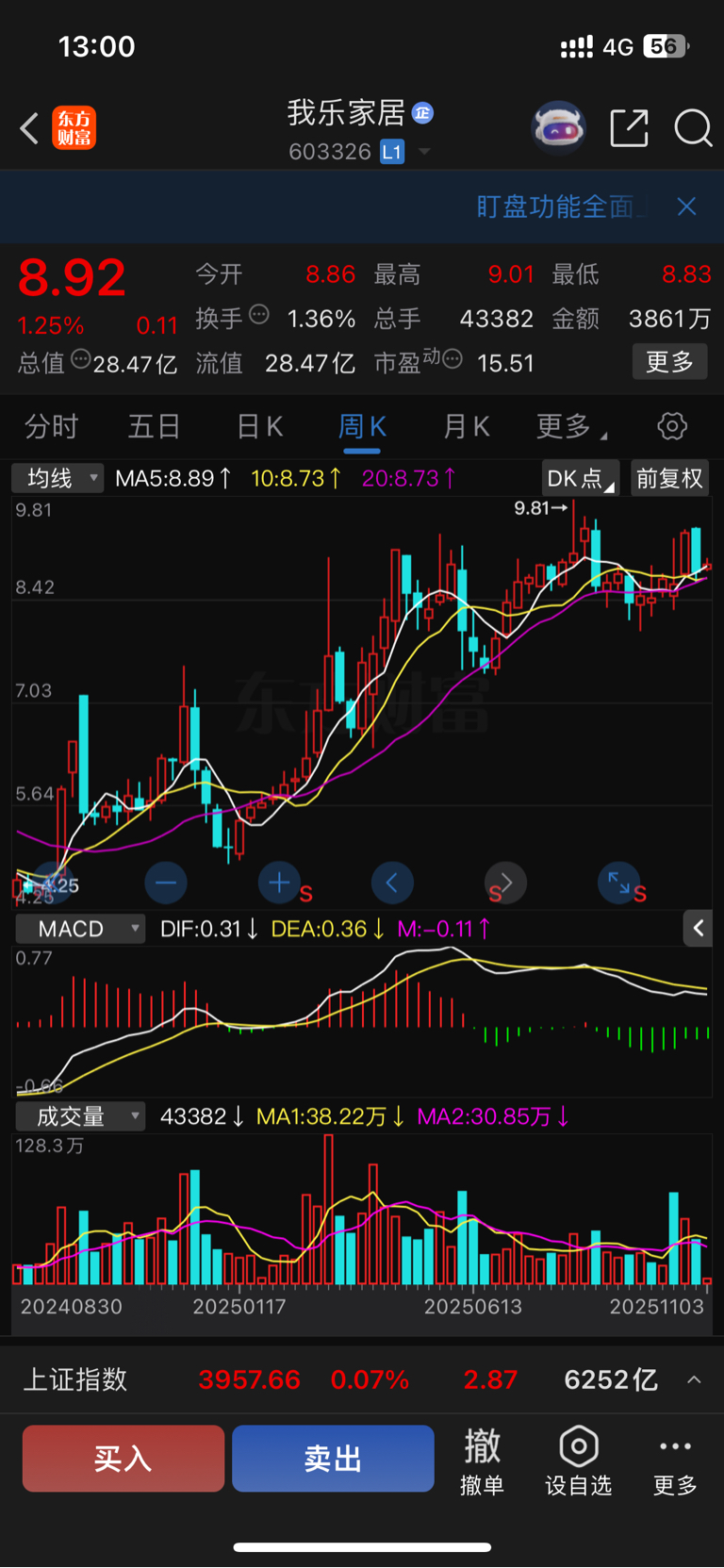Tap the 设自选 add watchlist icon
Image resolution: width=724 pixels, height=1568 pixels.
tap(579, 1461)
